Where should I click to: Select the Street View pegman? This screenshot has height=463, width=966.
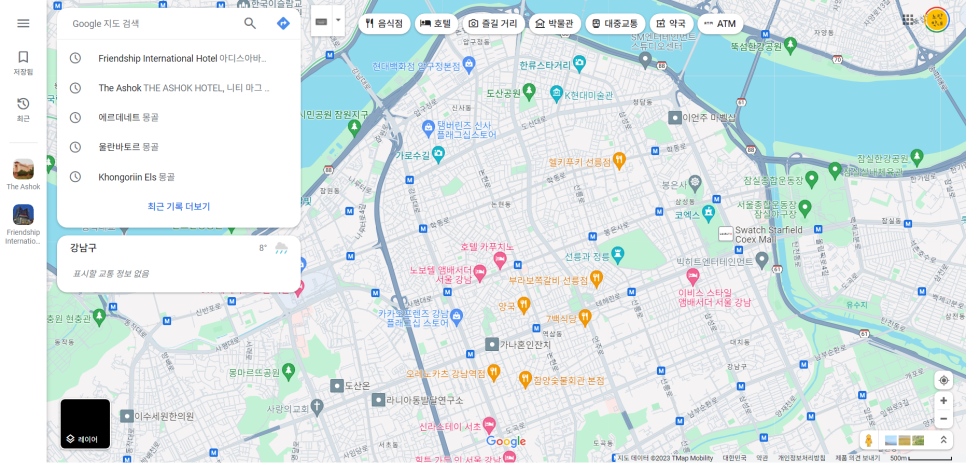pos(869,440)
